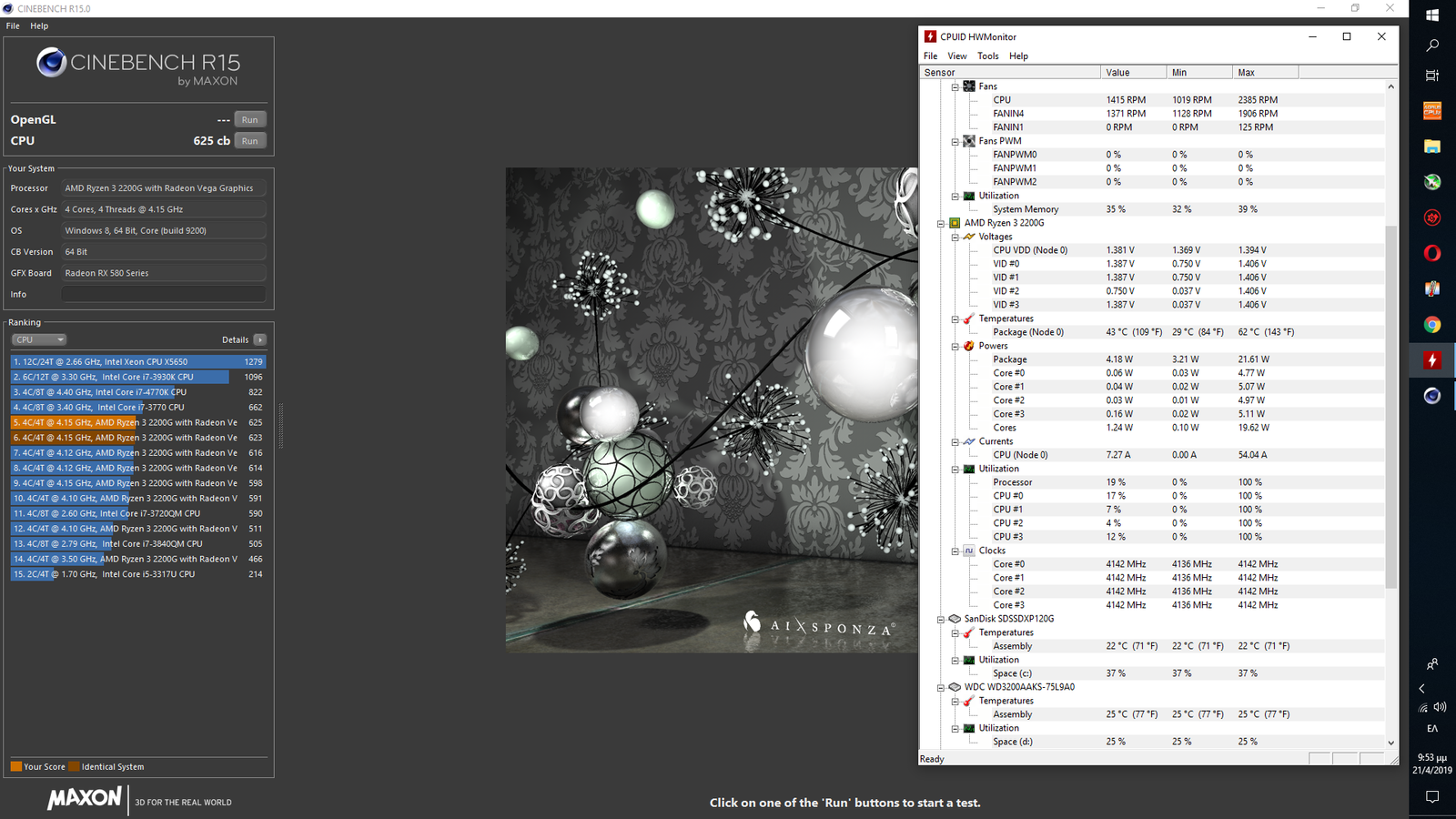
Task: Open Opera browser from the taskbar
Action: [x=1432, y=253]
